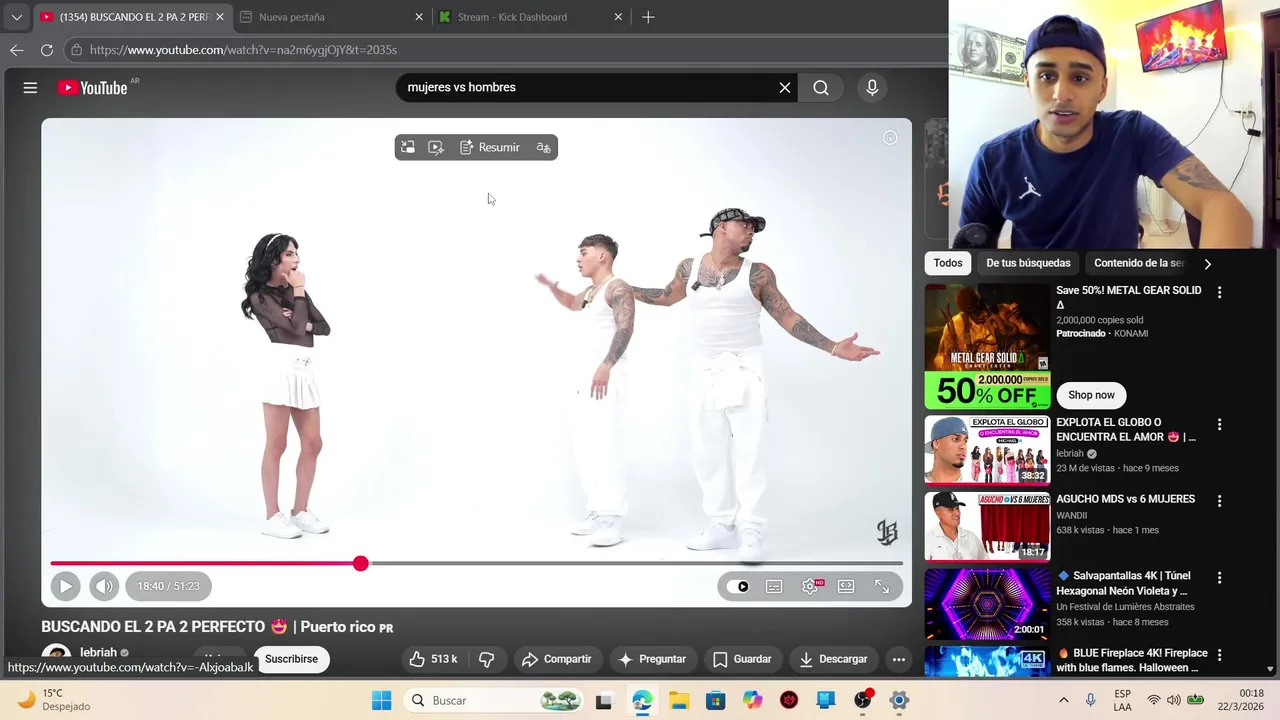Screen dimensions: 1280x720
Task: Open player settings gear with HD badge
Action: (x=811, y=586)
